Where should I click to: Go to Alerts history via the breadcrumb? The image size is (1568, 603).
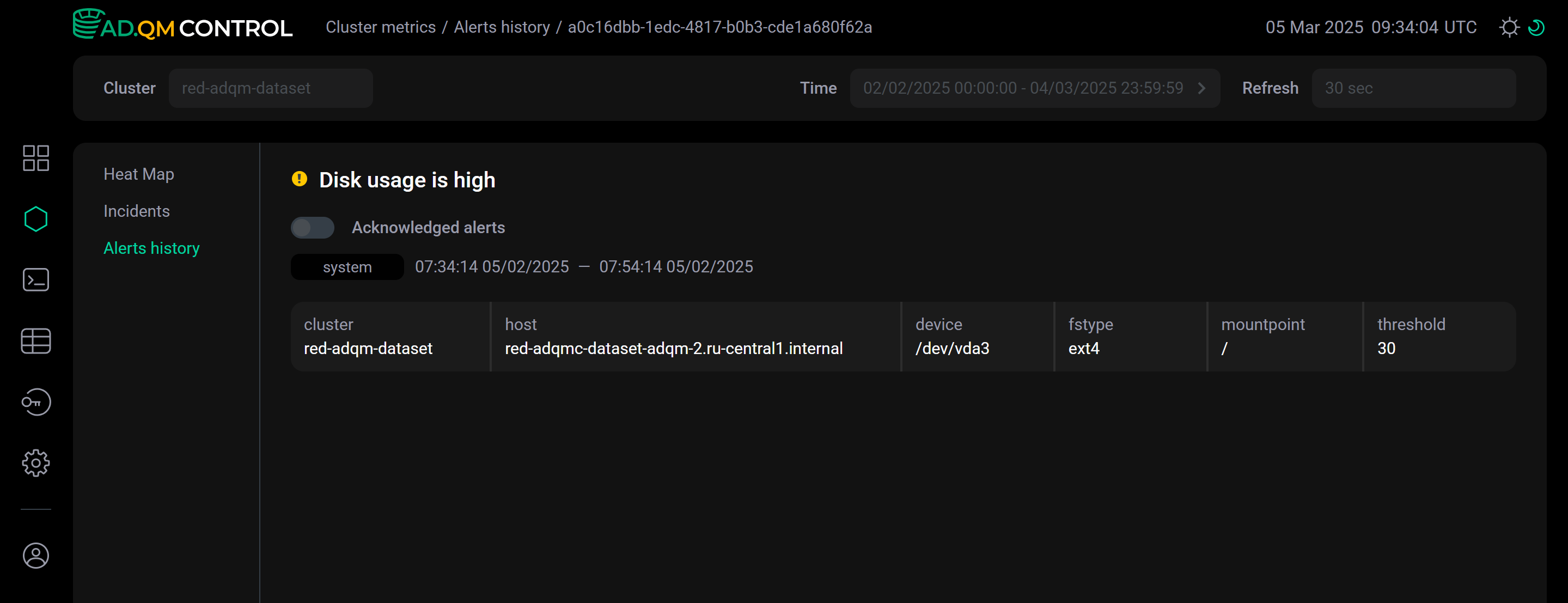(501, 27)
